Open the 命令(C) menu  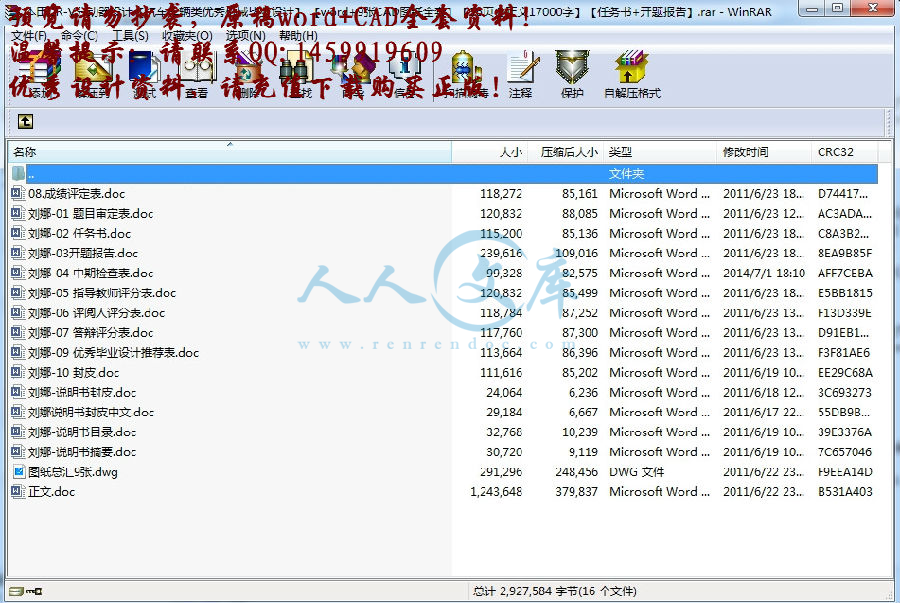point(80,36)
